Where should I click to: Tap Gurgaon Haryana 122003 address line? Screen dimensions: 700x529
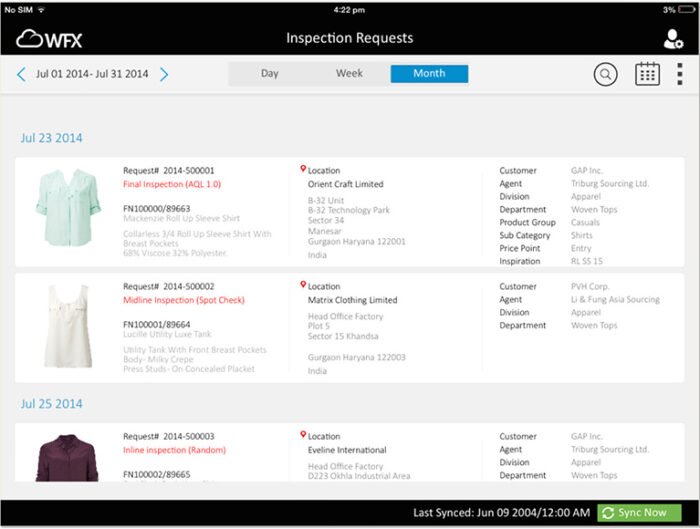pyautogui.click(x=356, y=357)
